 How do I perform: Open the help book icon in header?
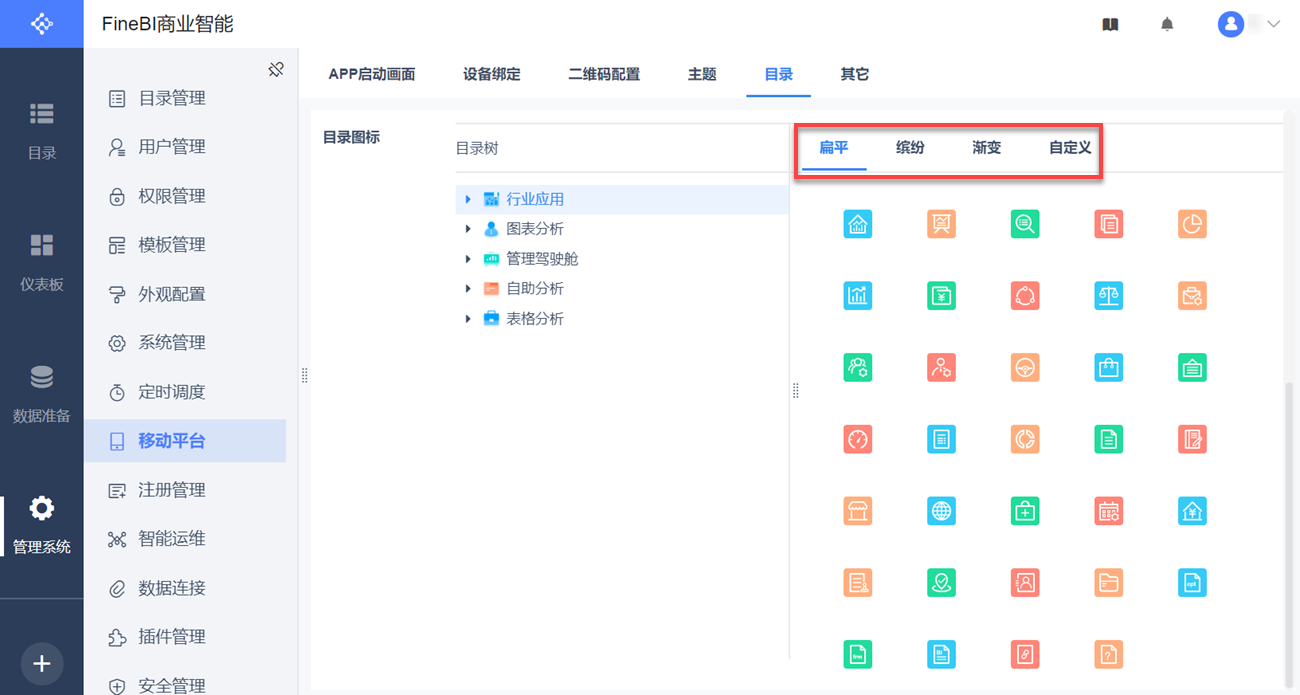[1110, 25]
